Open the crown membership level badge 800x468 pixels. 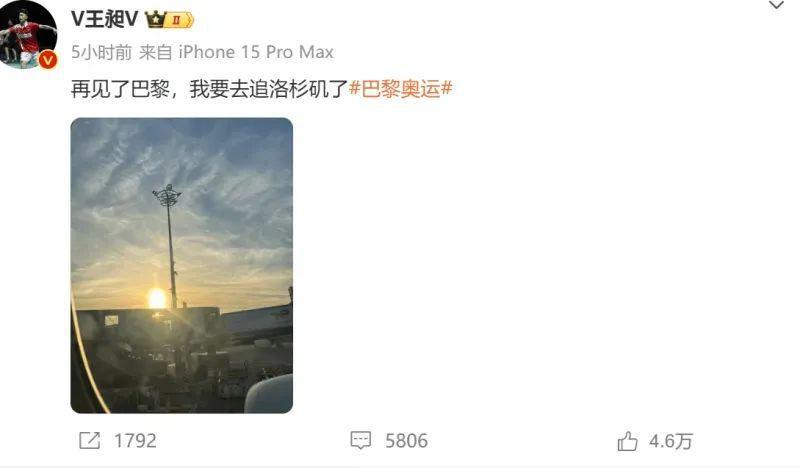[169, 20]
